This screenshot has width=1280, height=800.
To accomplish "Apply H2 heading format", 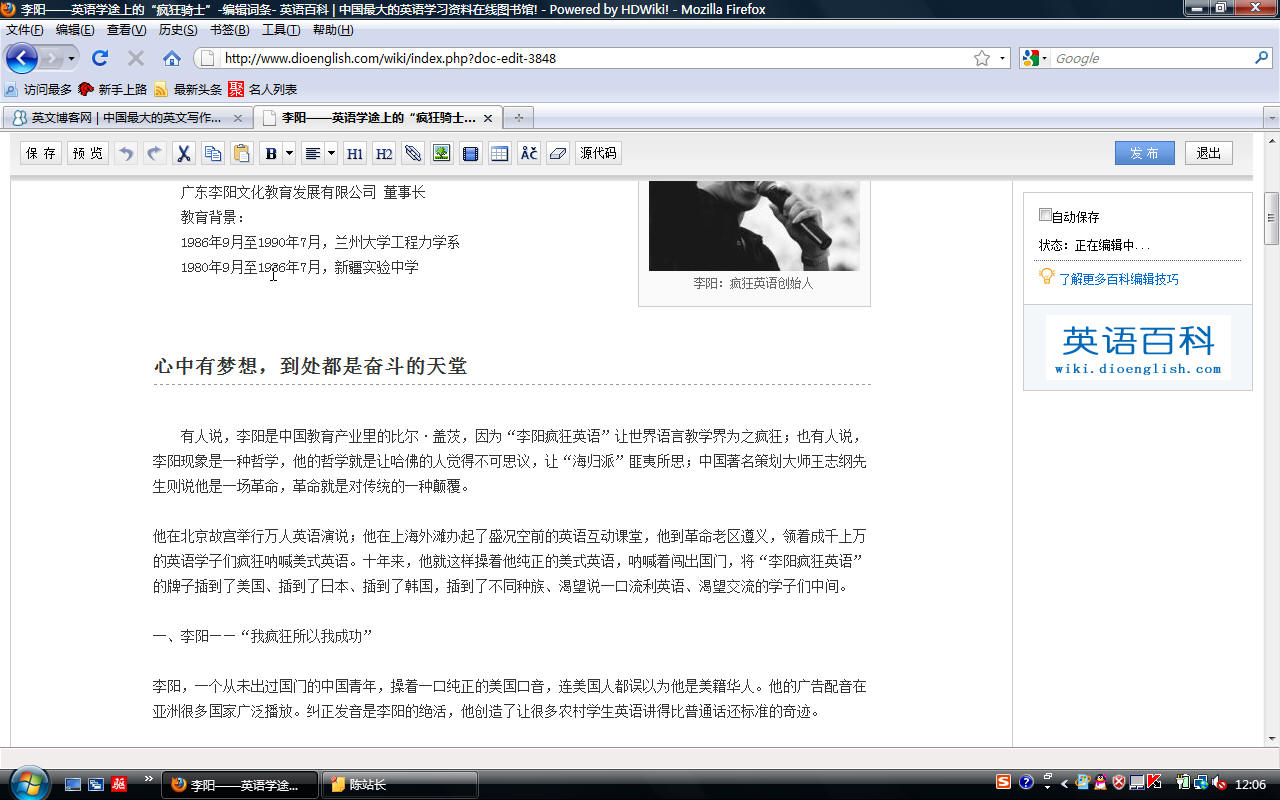I will coord(383,153).
